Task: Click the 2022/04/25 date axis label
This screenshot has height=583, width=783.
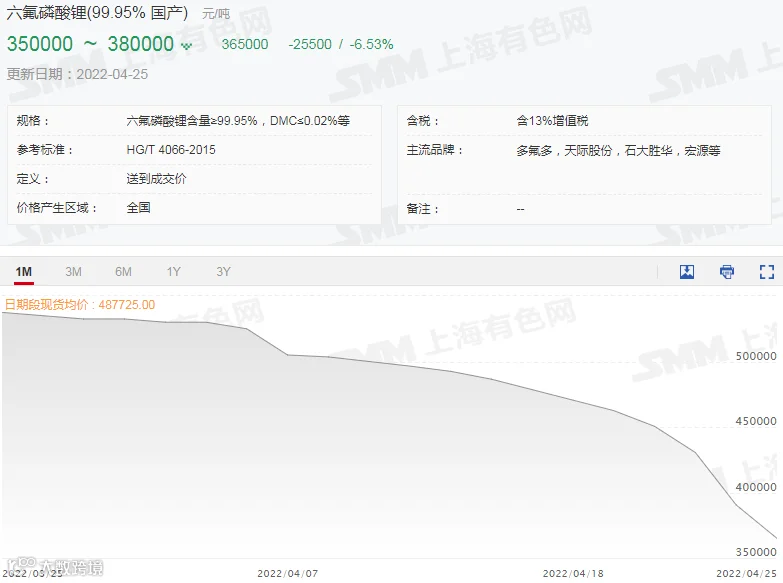Action: (x=747, y=574)
